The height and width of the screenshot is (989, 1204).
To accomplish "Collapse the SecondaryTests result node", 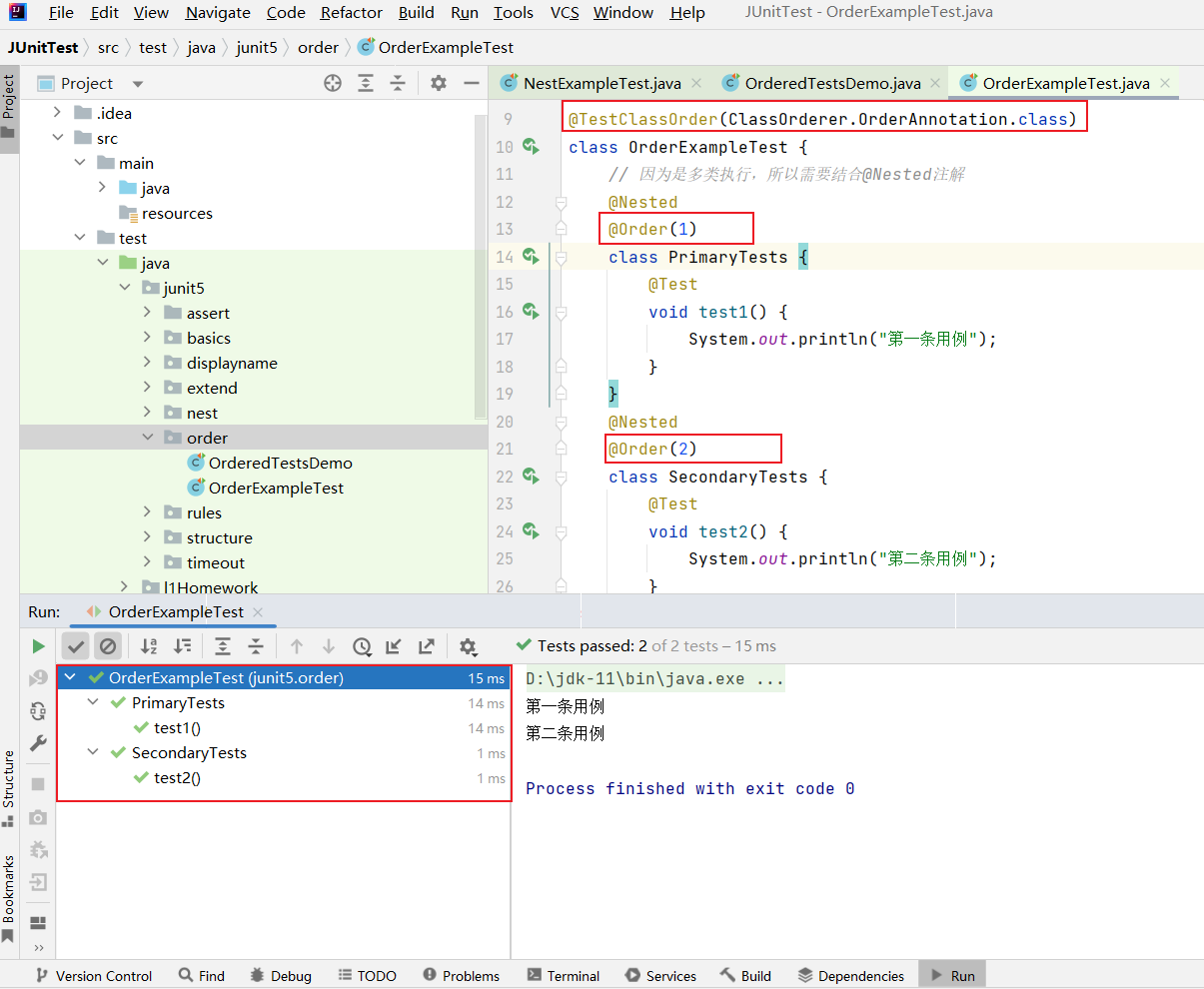I will (93, 753).
